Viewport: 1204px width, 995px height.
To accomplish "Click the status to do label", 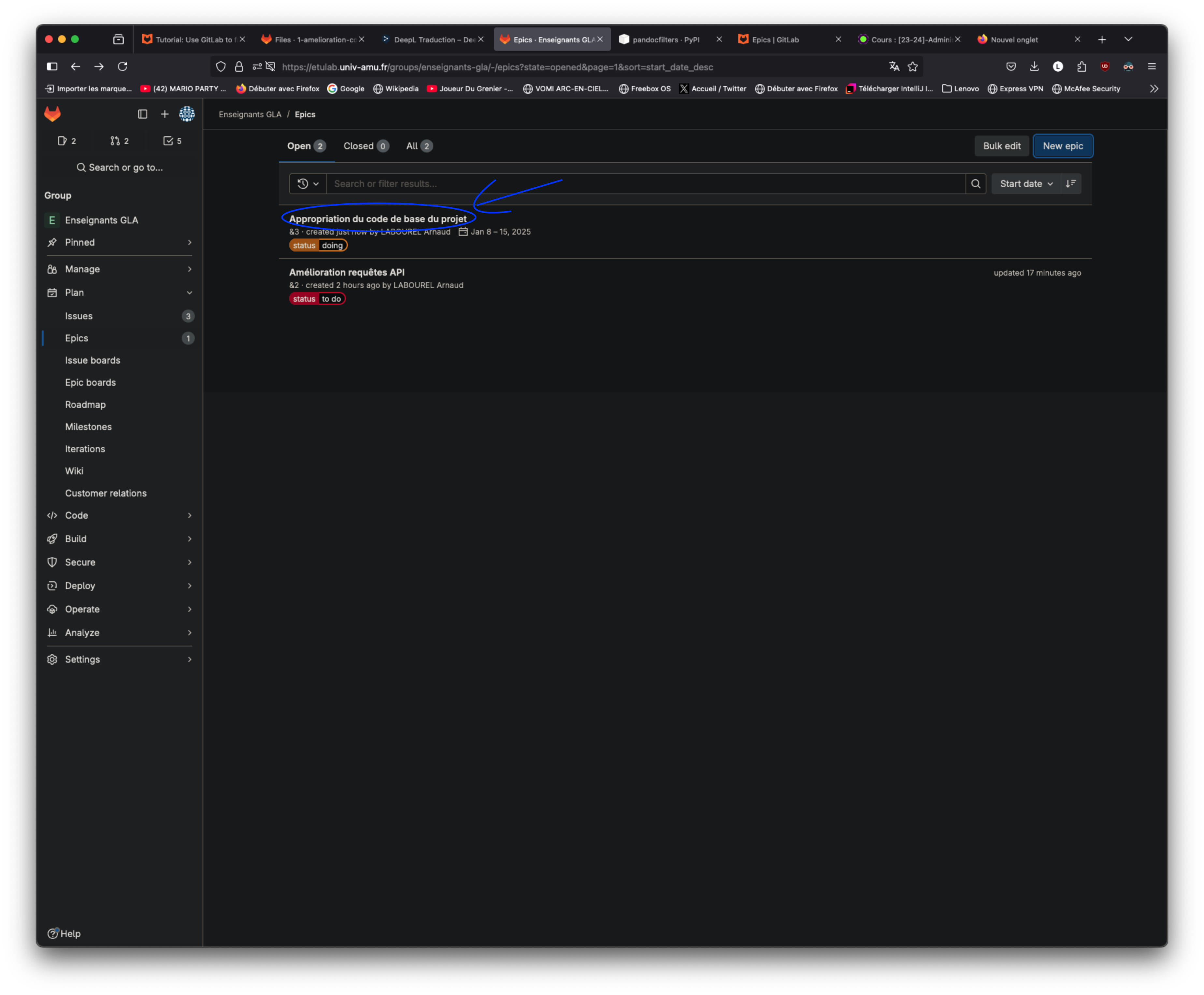I will click(317, 299).
